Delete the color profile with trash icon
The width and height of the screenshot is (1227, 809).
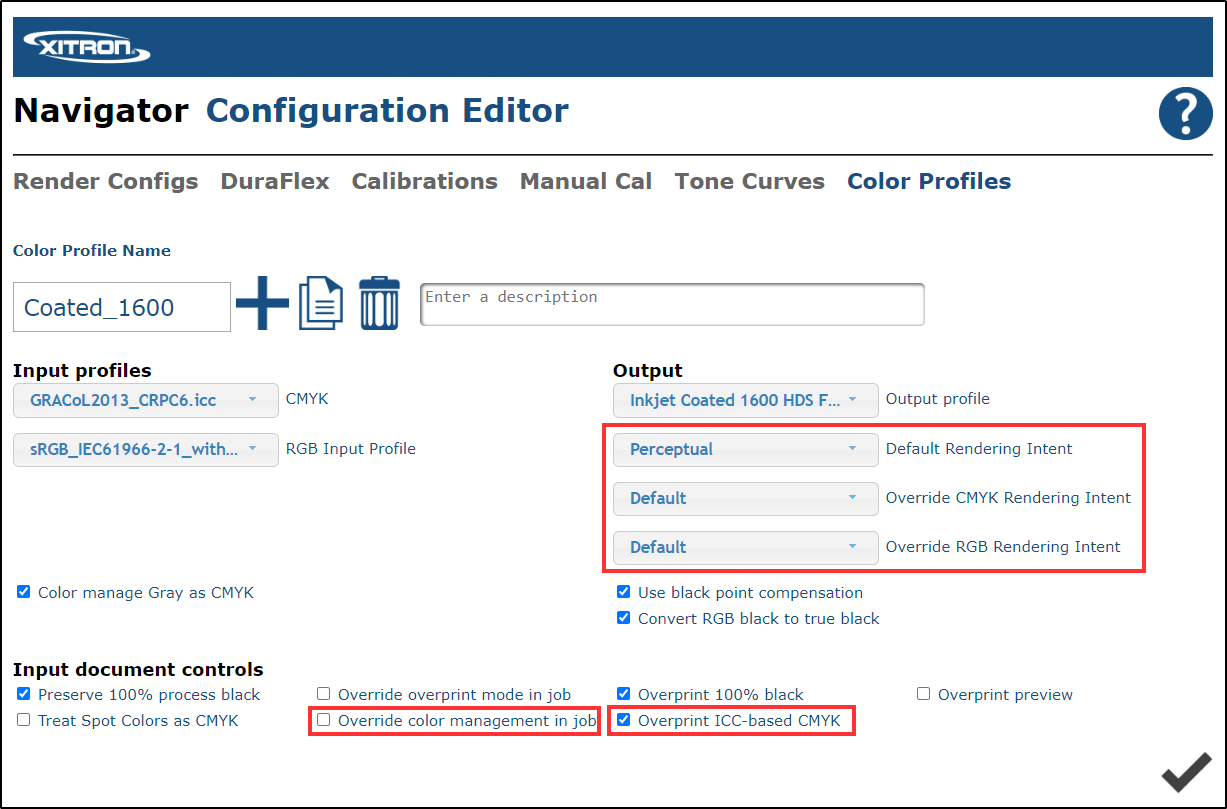click(x=379, y=304)
